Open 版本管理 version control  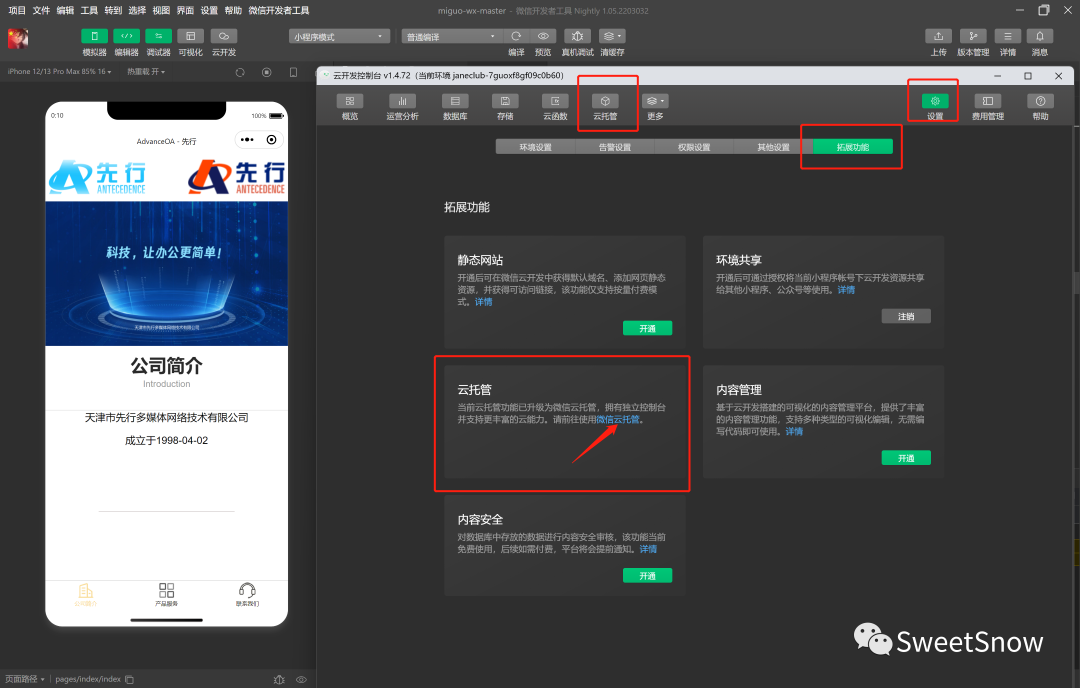[x=973, y=37]
